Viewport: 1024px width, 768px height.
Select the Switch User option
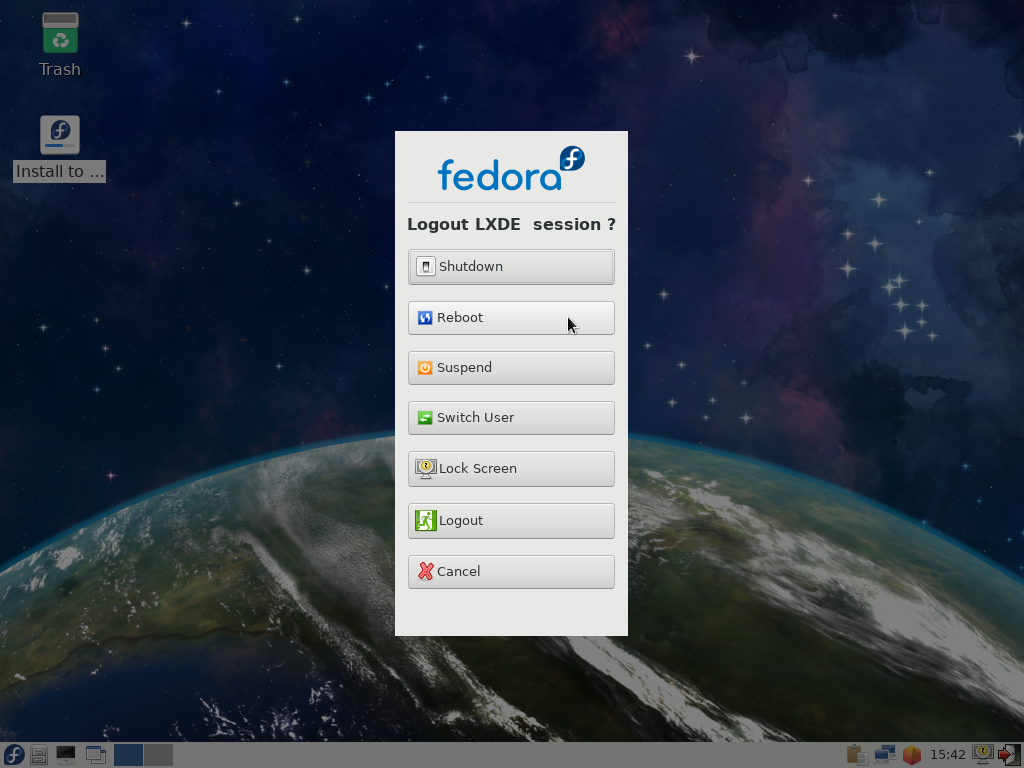pos(511,417)
